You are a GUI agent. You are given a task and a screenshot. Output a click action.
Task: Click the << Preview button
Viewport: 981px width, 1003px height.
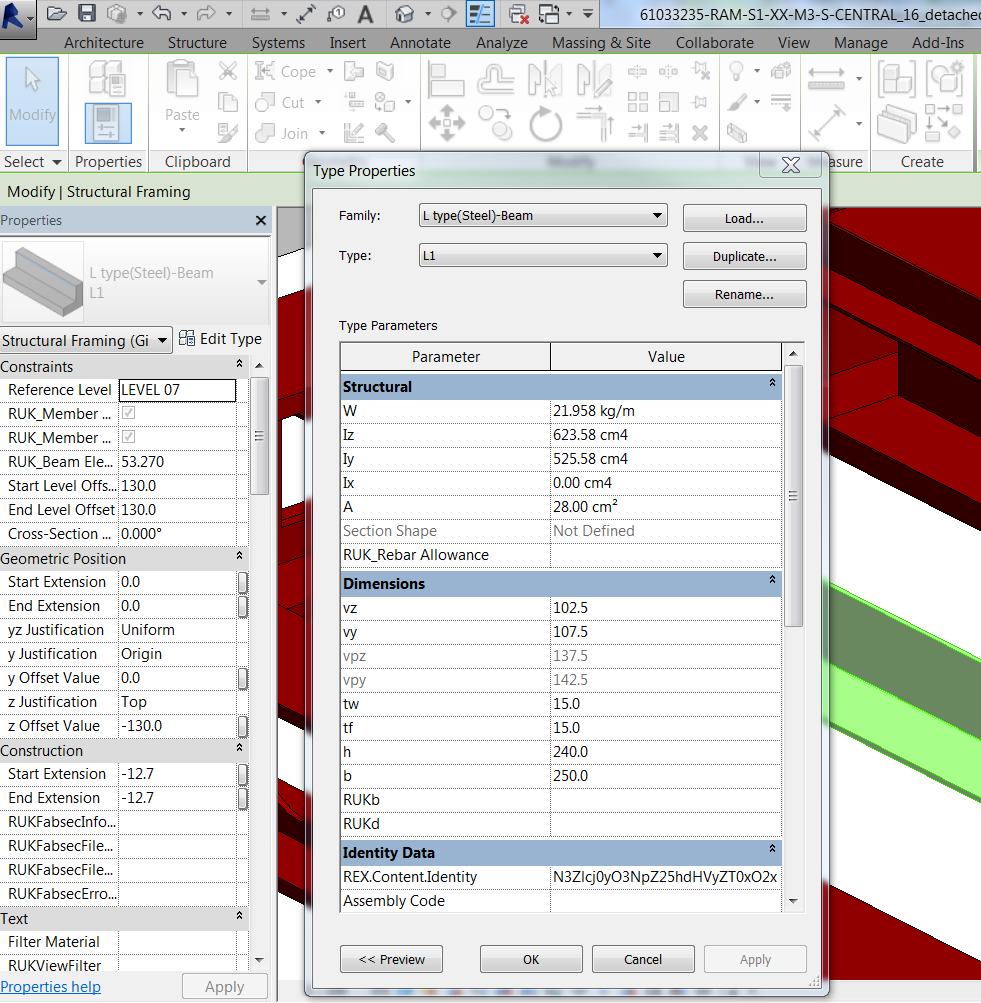tap(391, 960)
